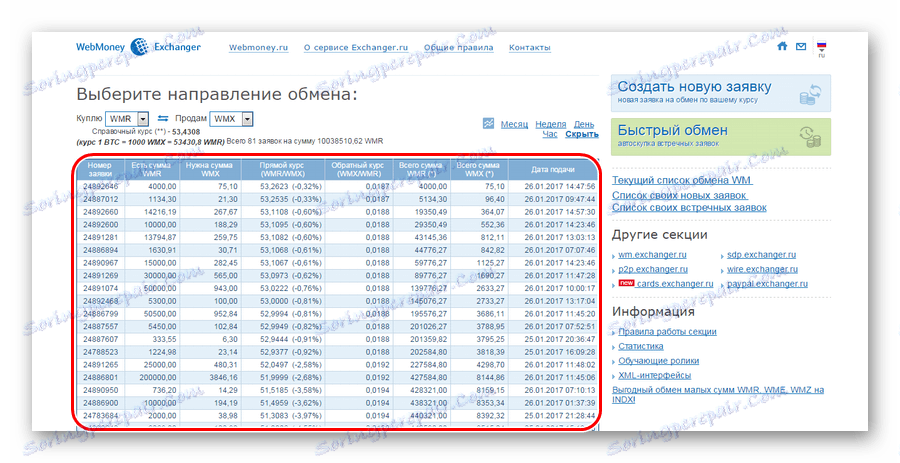Open the mail envelope icon
Image resolution: width=900 pixels, height=463 pixels.
[x=801, y=46]
